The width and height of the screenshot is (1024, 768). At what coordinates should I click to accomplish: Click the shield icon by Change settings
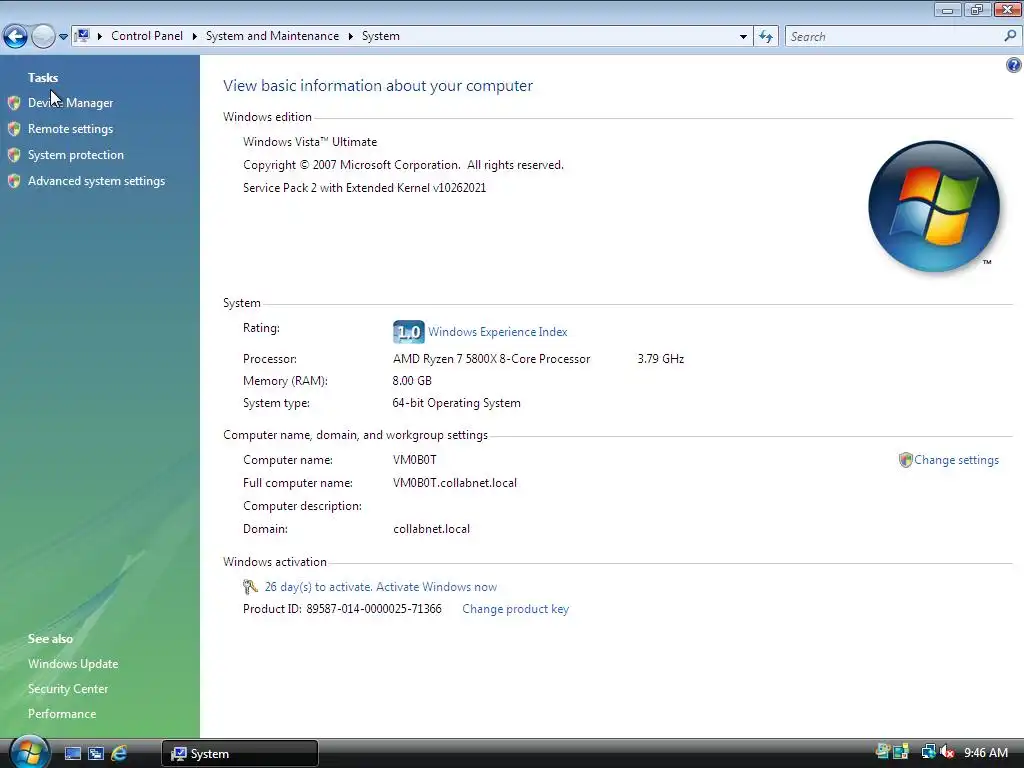(x=905, y=460)
